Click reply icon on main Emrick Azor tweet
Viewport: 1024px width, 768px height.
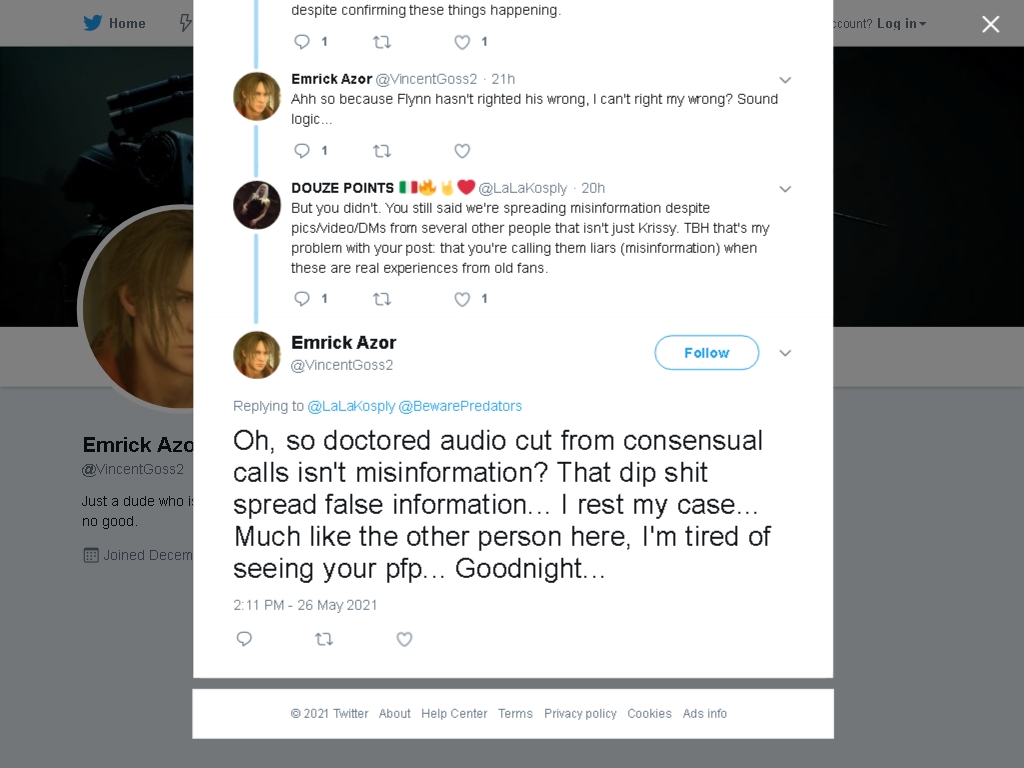click(x=244, y=639)
